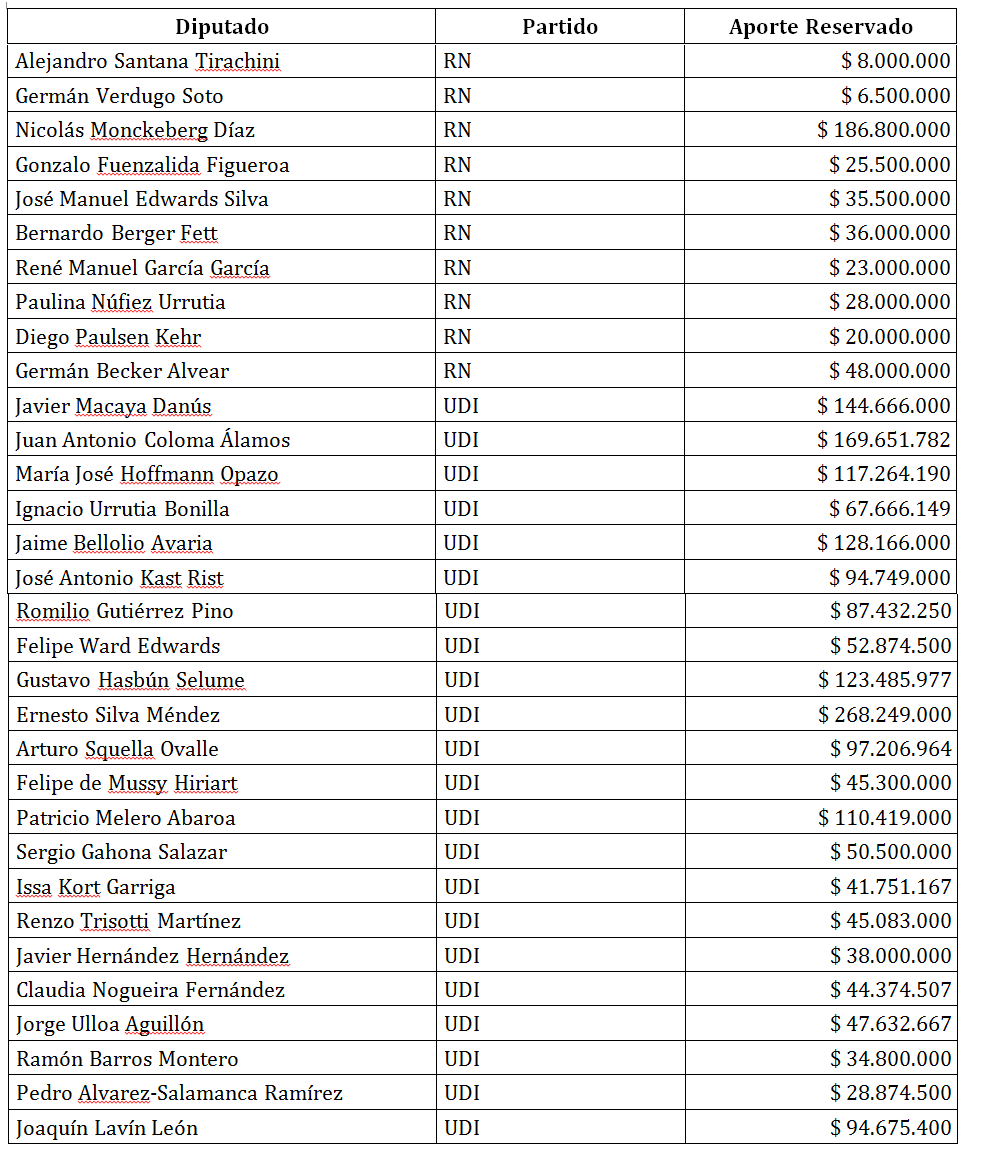Click the Diputado column header
Viewport: 986px width, 1157px height.
(221, 27)
